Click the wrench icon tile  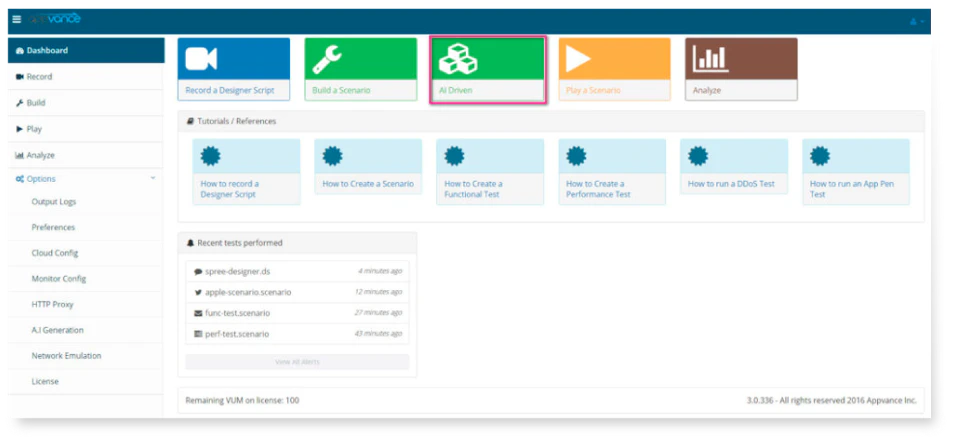(x=328, y=59)
